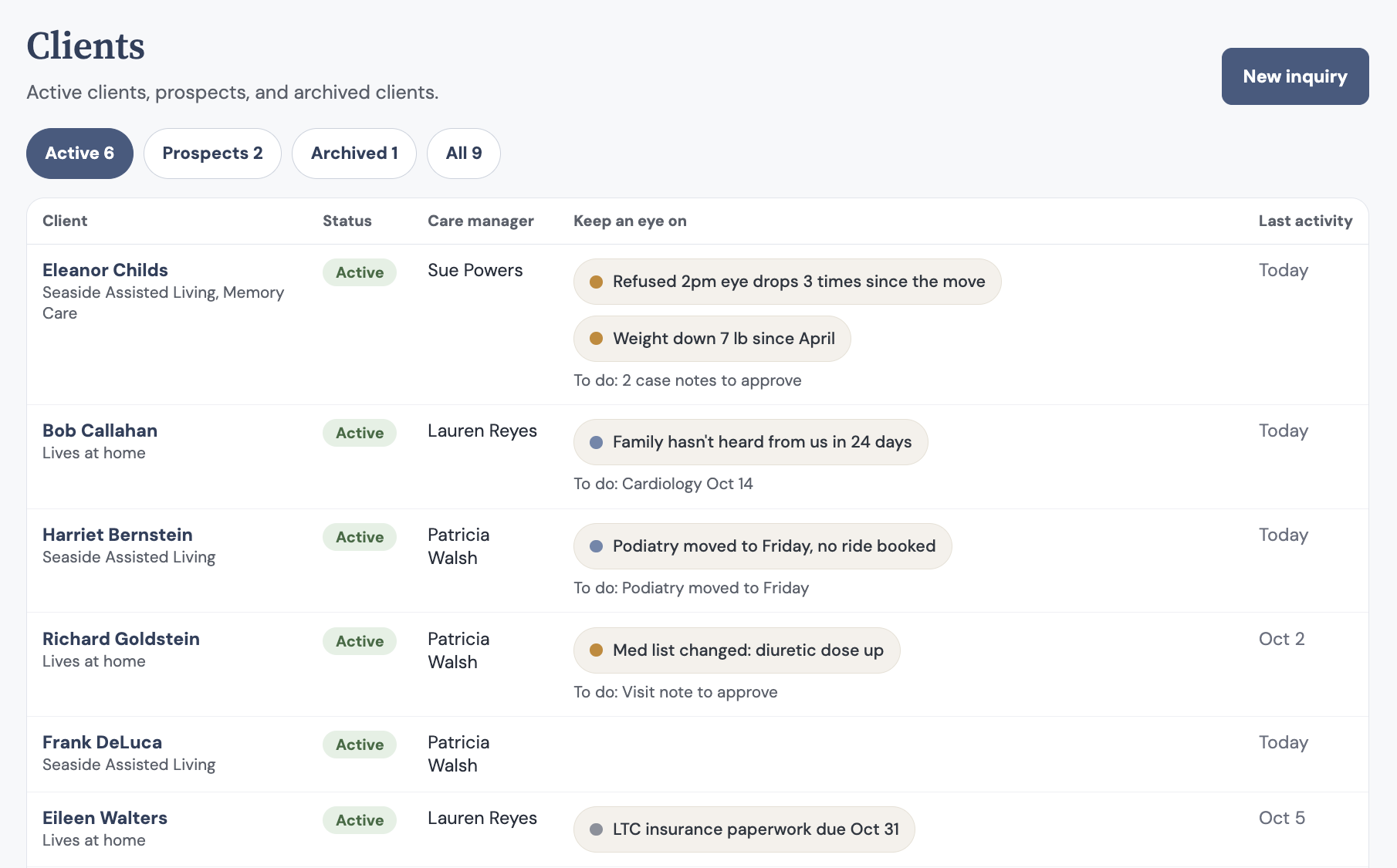
Task: Click the 'Weight down 7 lb since April' chip
Action: tap(712, 339)
